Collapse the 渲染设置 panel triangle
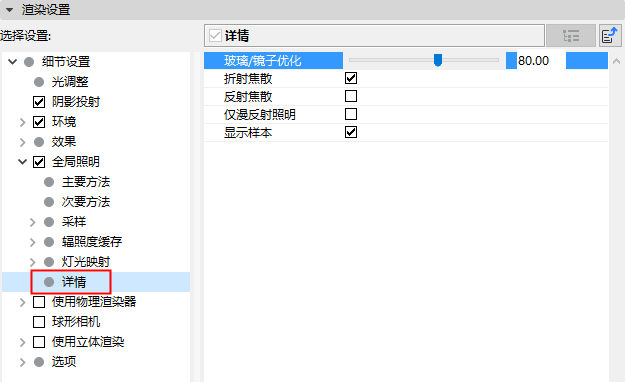Image resolution: width=625 pixels, height=382 pixels. pos(10,9)
